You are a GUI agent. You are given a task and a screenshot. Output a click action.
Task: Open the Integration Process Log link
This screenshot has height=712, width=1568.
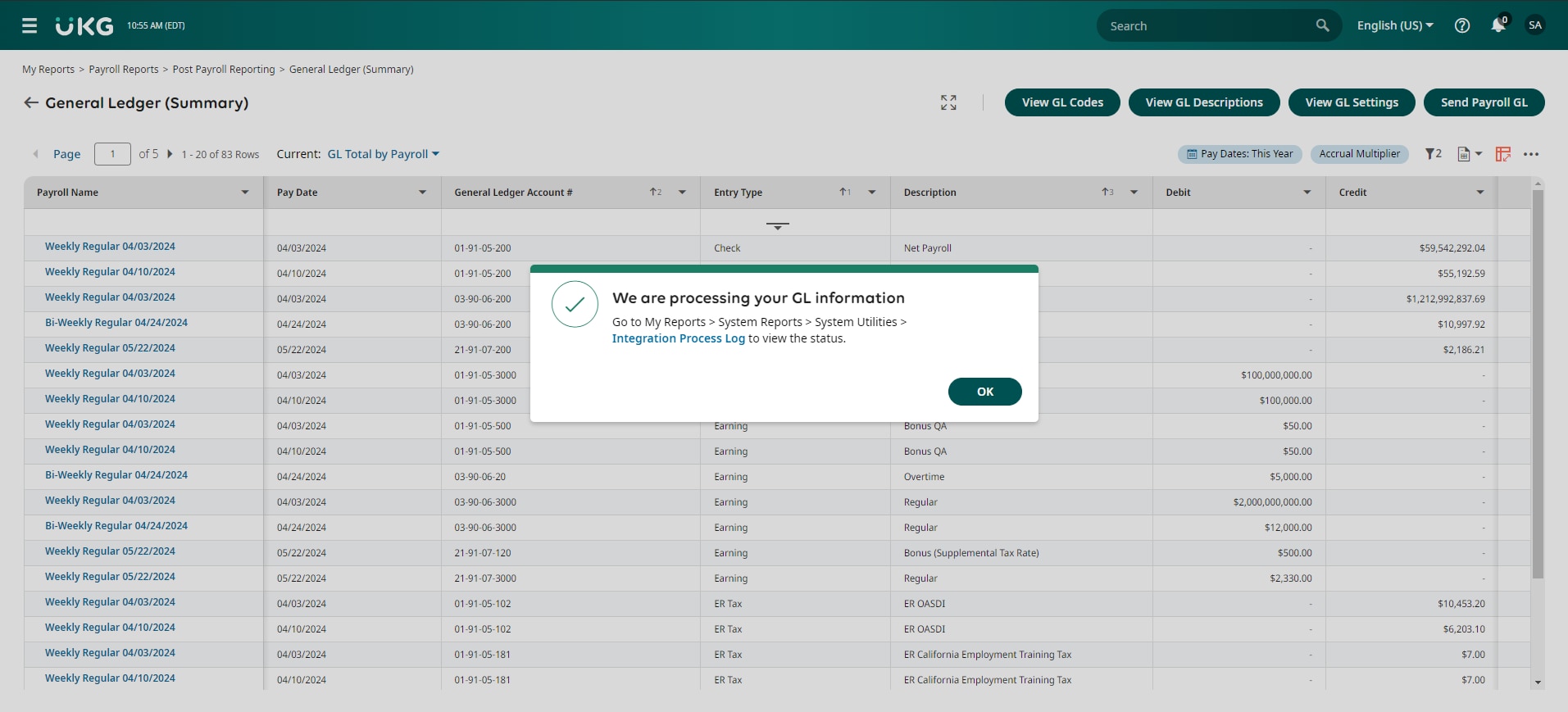(x=678, y=338)
